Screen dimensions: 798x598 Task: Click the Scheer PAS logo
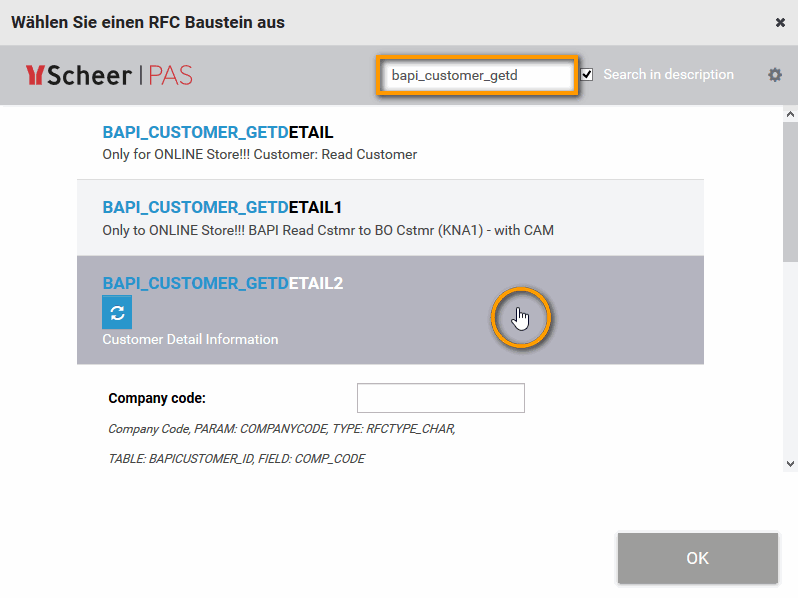click(x=109, y=75)
